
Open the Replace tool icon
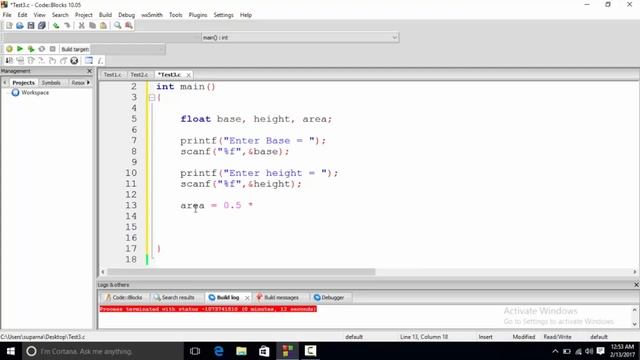tap(129, 26)
